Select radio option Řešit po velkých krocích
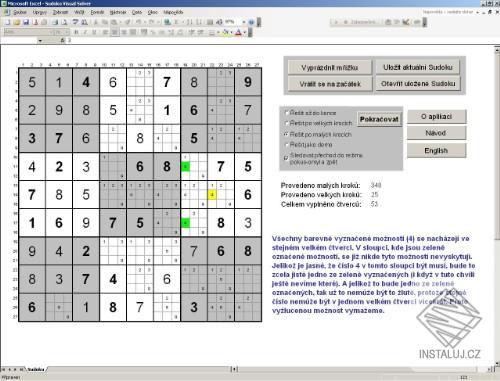Image resolution: width=500 pixels, height=381 pixels. (286, 123)
